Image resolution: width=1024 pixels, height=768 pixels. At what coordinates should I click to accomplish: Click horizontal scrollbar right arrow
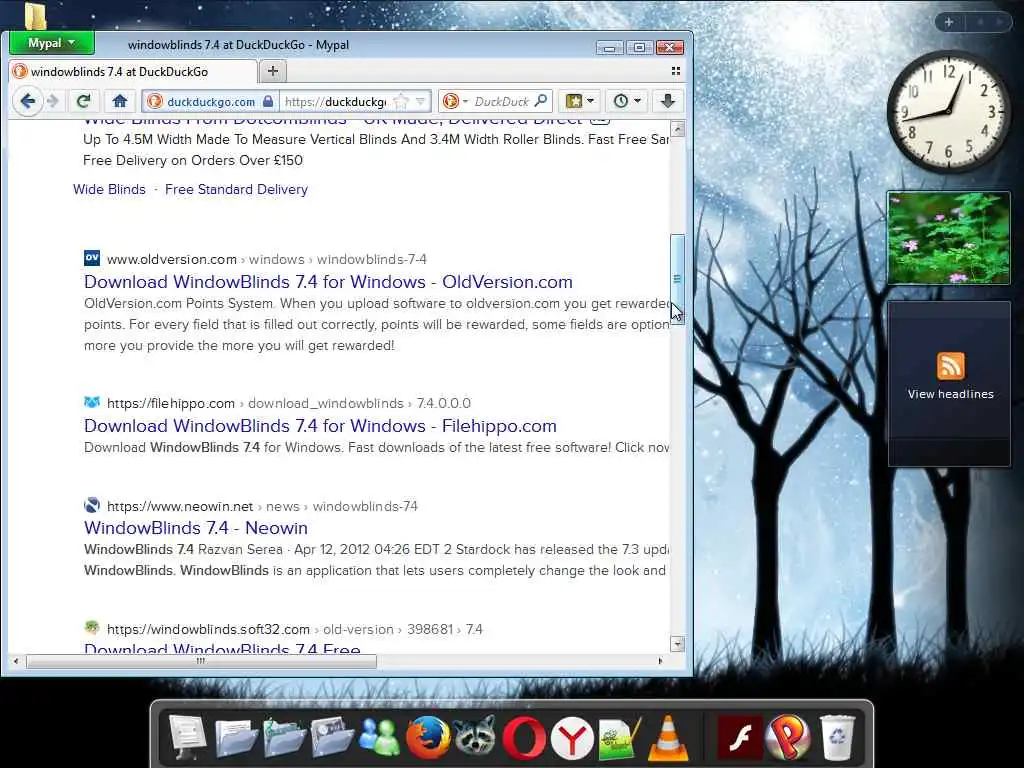click(660, 661)
